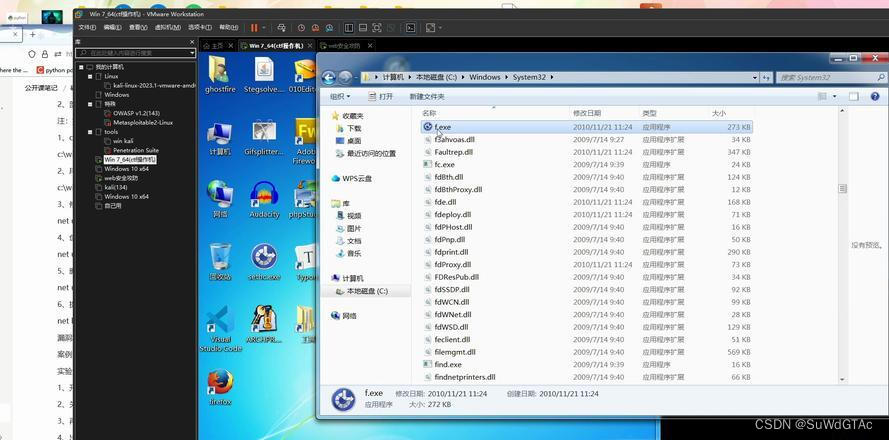Collapse the Linux folder in library
Viewport: 889px width, 440px height.
pyautogui.click(x=90, y=76)
